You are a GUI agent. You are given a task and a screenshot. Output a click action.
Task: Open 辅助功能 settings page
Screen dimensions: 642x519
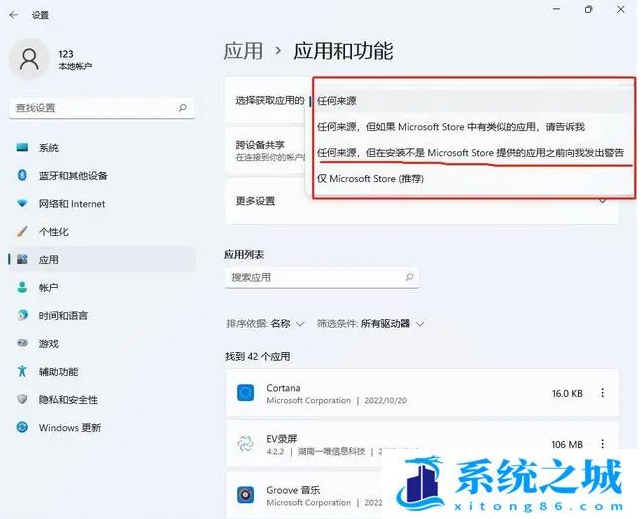click(x=102, y=371)
